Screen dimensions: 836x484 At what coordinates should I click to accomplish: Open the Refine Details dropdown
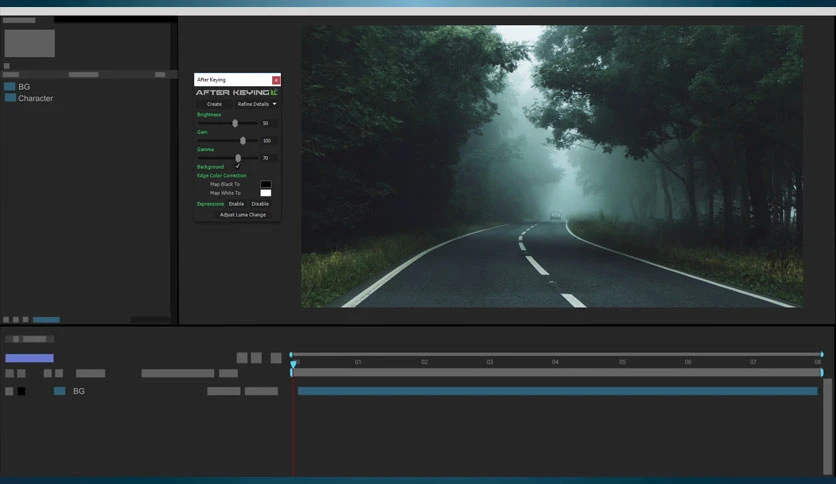(x=257, y=104)
